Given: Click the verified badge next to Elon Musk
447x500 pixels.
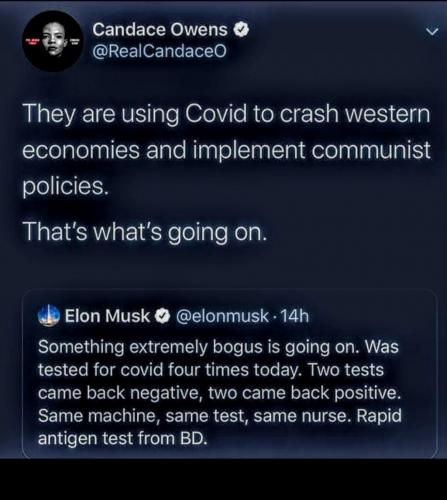Looking at the screenshot, I should point(162,316).
